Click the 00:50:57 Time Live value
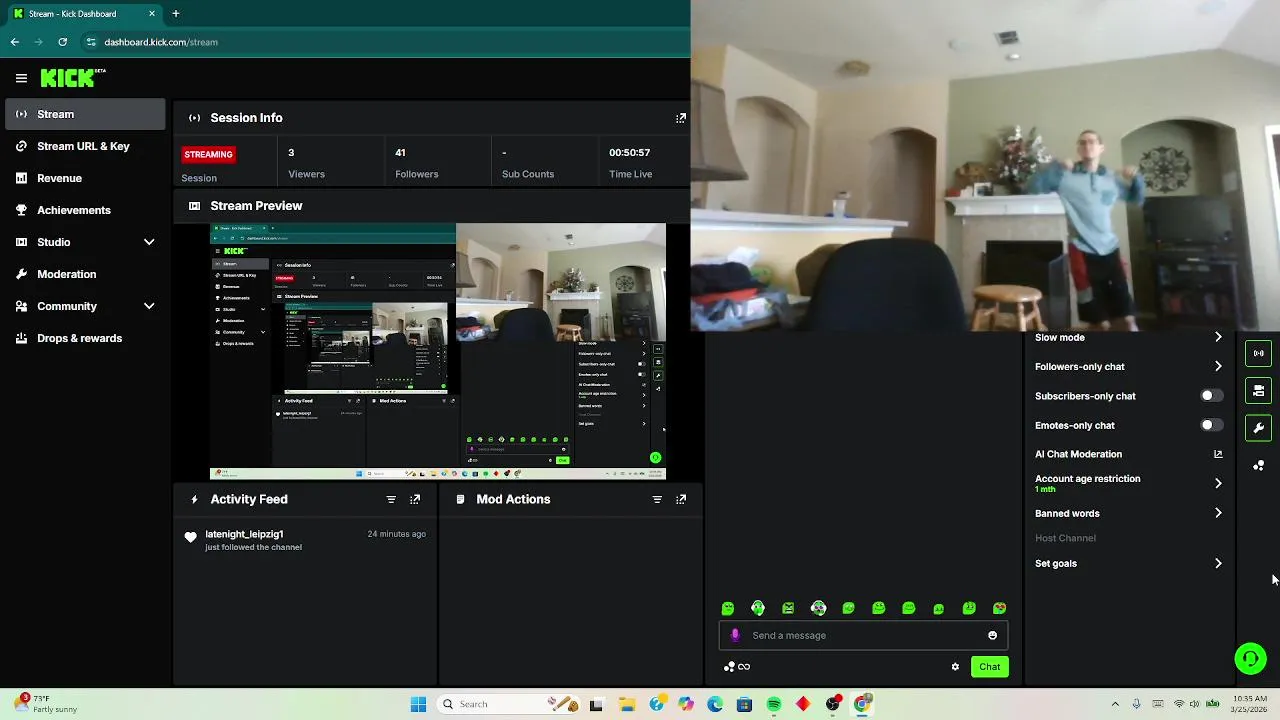Image resolution: width=1280 pixels, height=720 pixels. 630,153
